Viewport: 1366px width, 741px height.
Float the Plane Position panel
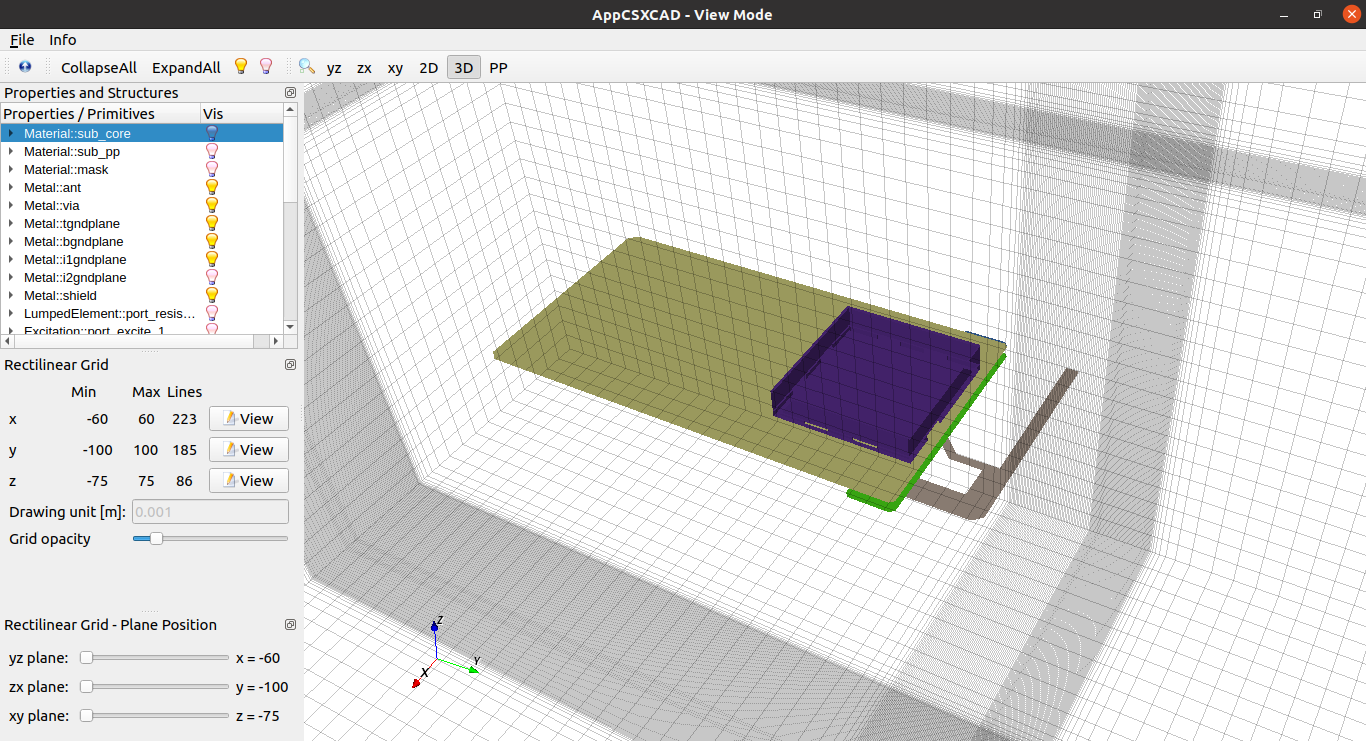(x=290, y=625)
